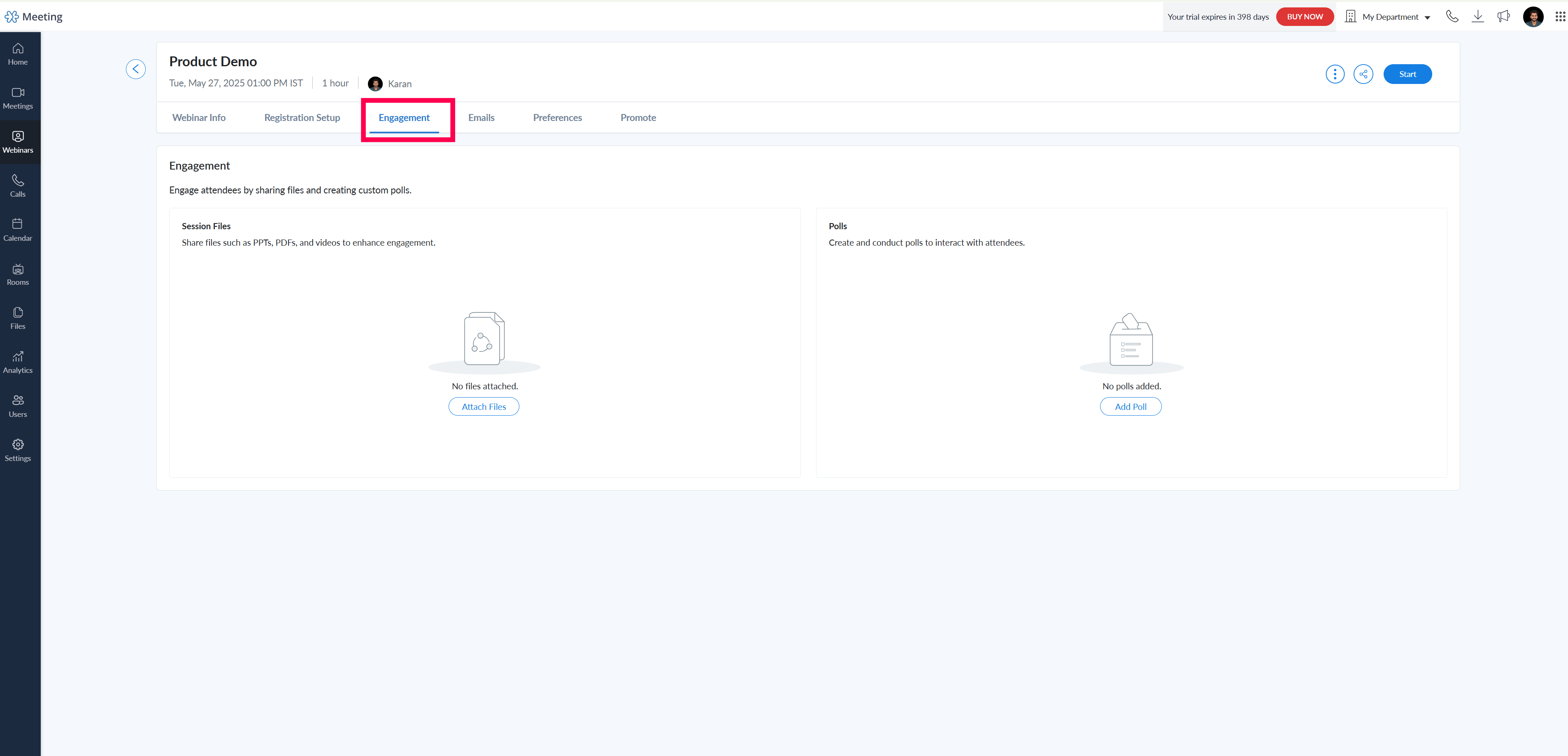Screen dimensions: 1568x756
Task: Open the Home sidebar icon
Action: (x=18, y=54)
